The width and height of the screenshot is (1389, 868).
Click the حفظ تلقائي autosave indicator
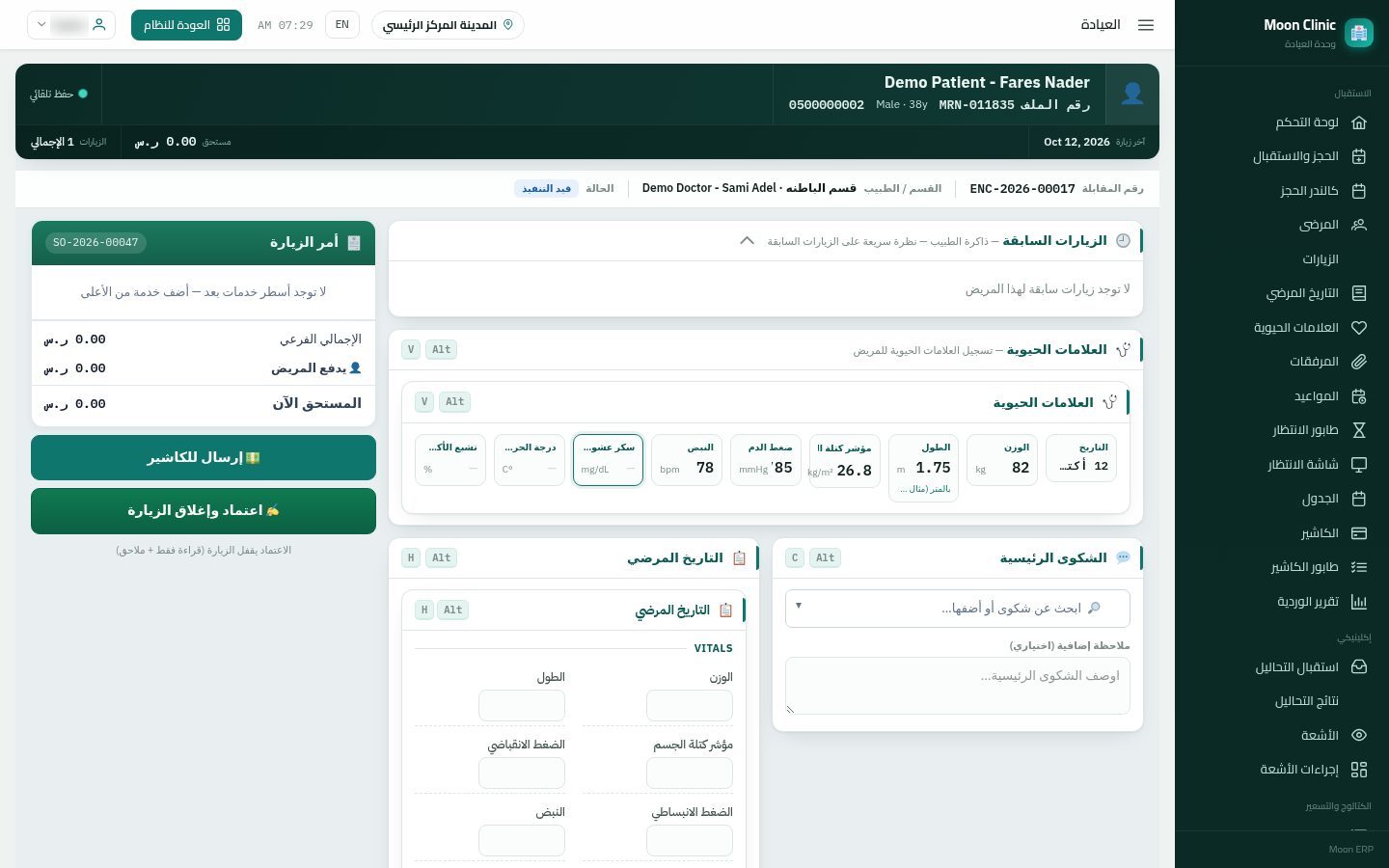point(59,94)
